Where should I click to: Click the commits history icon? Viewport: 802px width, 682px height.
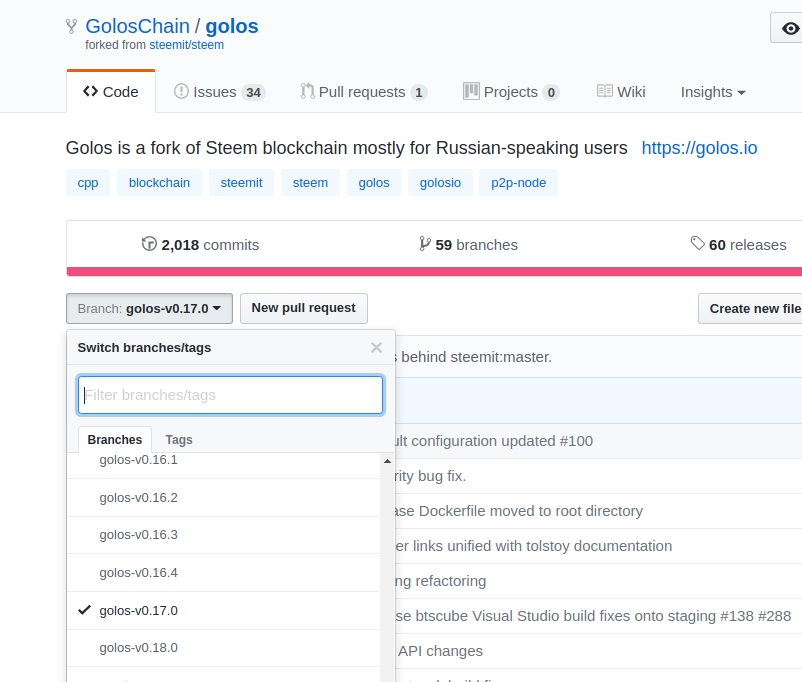pos(150,244)
